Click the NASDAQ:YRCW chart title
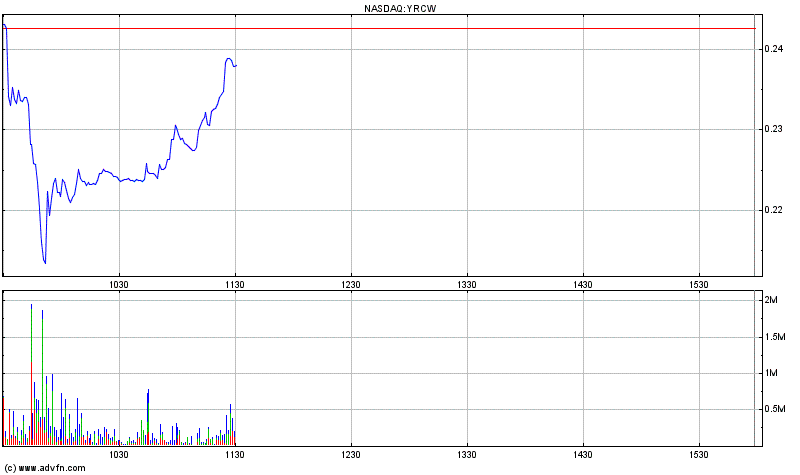The height and width of the screenshot is (475, 800). (400, 9)
